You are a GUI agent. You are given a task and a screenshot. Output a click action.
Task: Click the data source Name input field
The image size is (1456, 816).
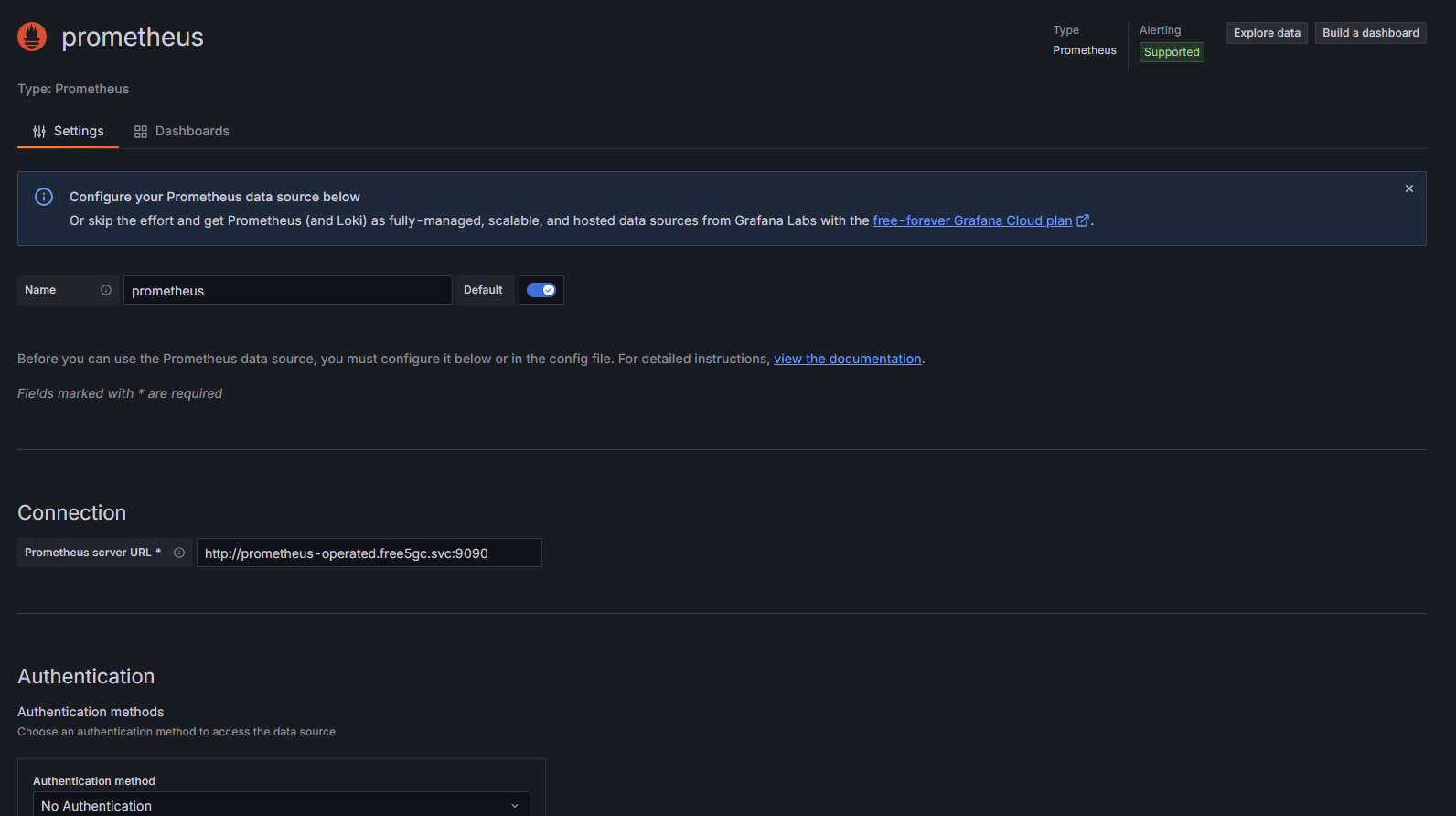click(287, 291)
